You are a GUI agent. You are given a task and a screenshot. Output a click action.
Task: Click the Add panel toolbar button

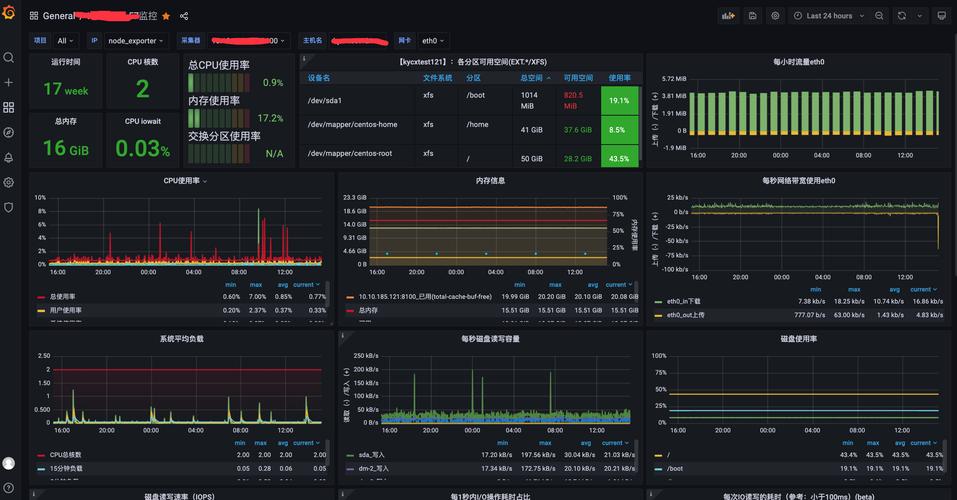(x=728, y=16)
